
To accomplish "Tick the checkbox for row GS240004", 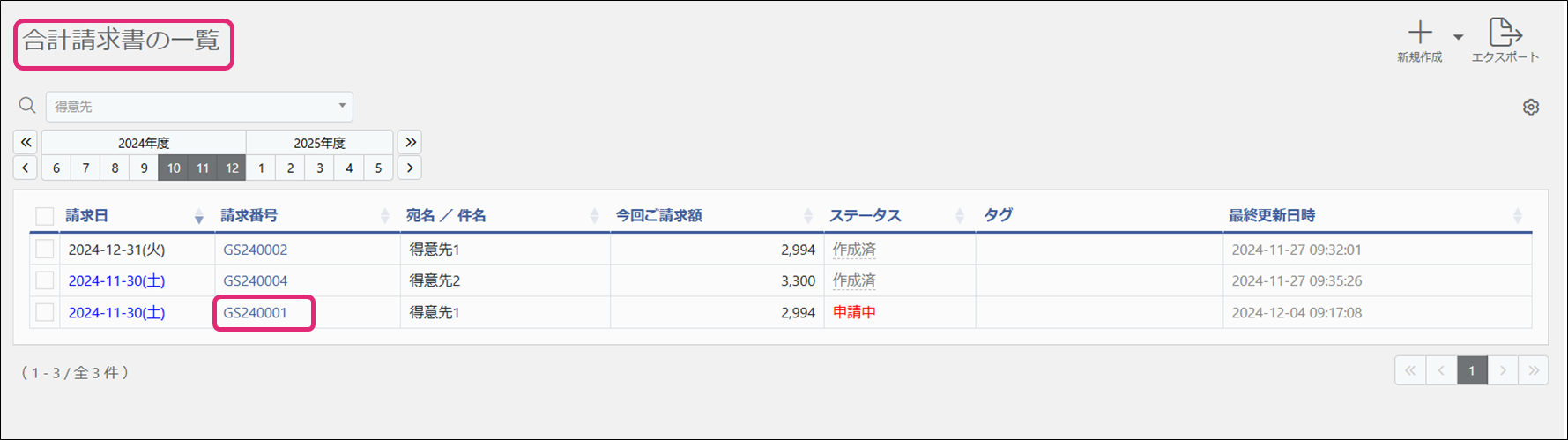I will click(45, 280).
